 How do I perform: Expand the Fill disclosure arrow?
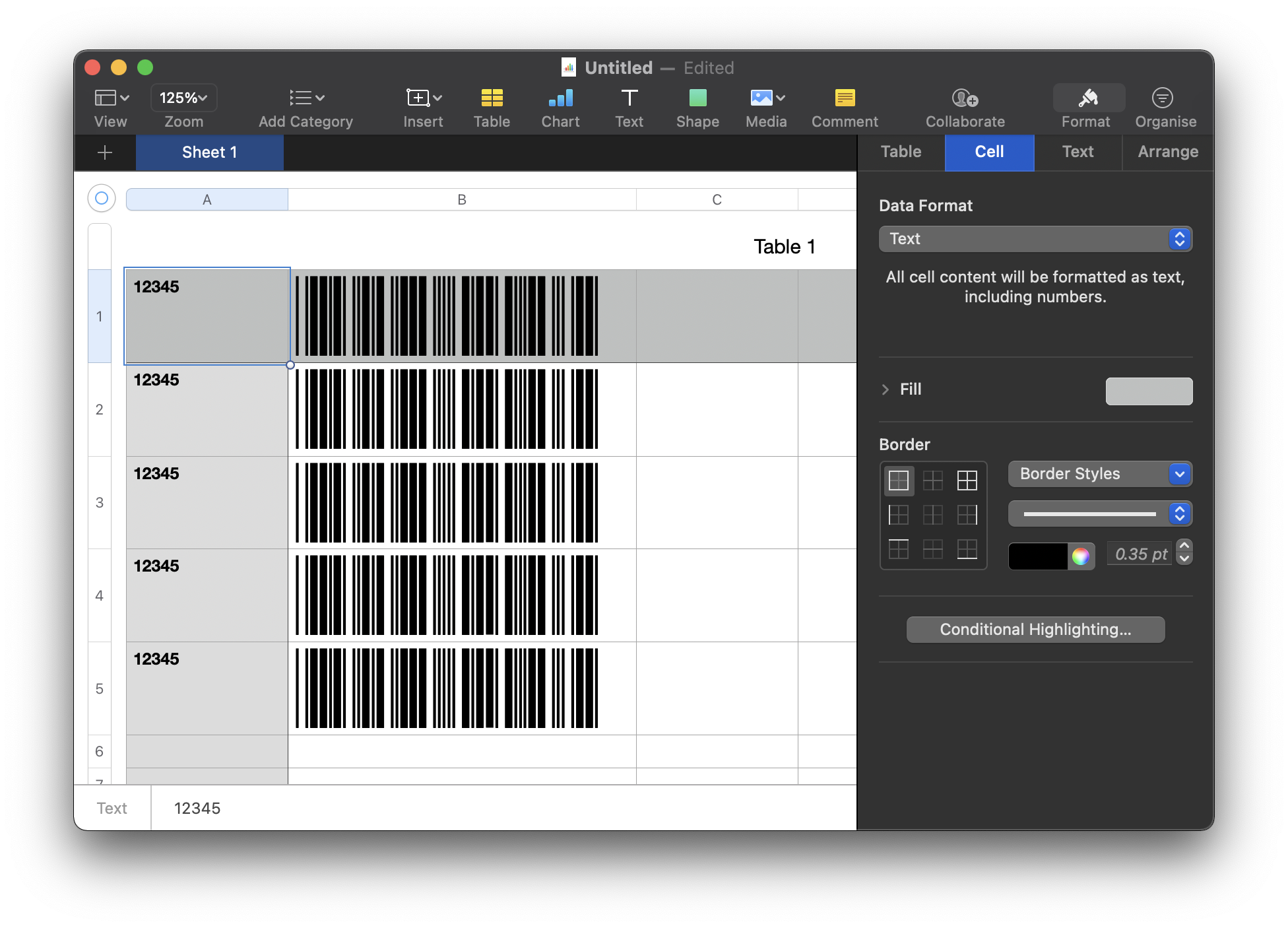(x=885, y=389)
